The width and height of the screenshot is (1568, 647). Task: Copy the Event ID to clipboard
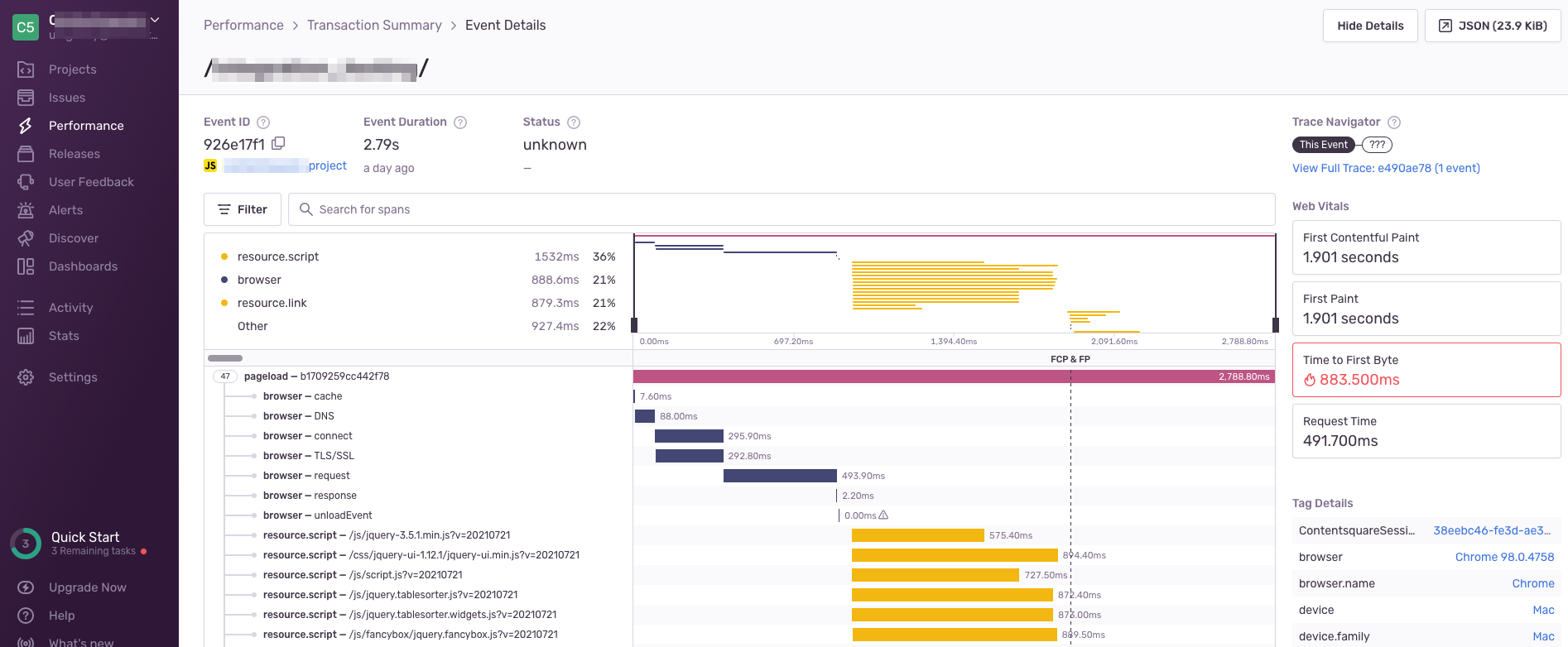pos(279,143)
